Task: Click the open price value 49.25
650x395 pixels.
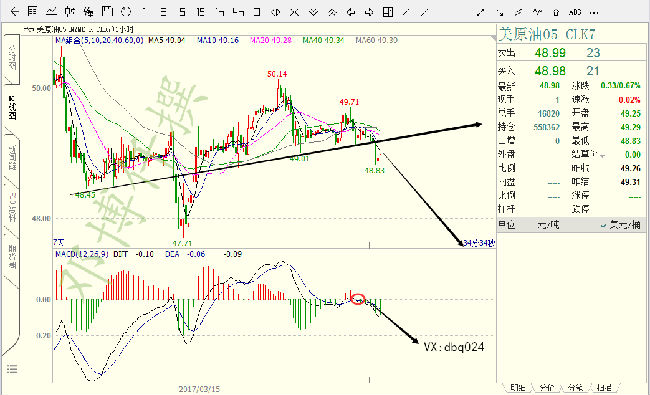Action: 631,114
